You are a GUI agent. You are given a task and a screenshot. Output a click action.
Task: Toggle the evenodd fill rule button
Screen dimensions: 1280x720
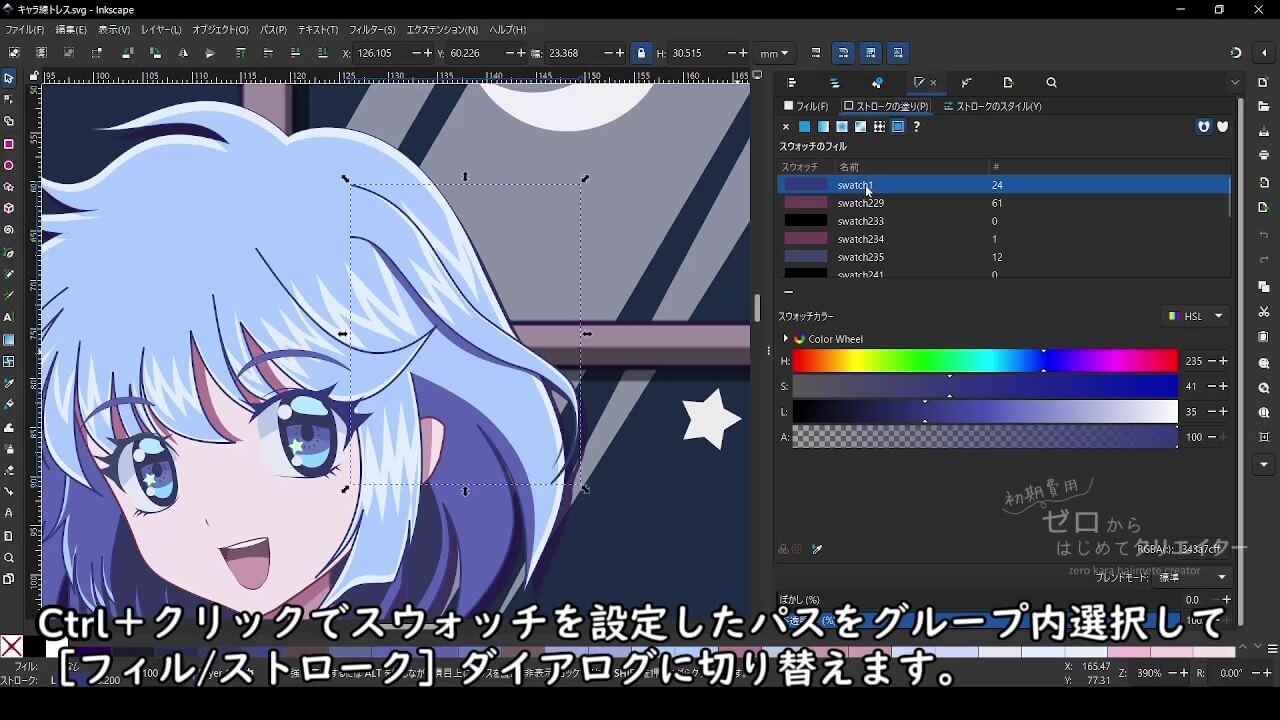tap(1204, 126)
